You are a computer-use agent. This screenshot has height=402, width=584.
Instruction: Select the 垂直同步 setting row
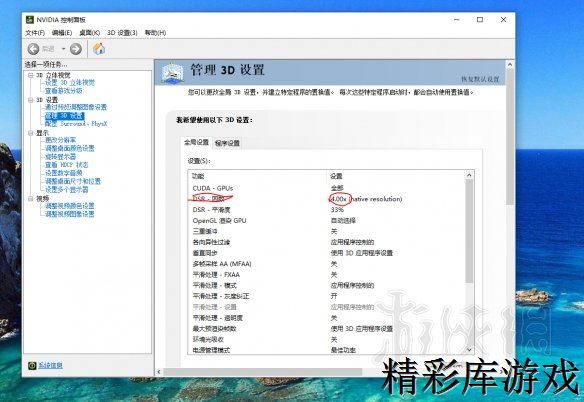[327, 253]
